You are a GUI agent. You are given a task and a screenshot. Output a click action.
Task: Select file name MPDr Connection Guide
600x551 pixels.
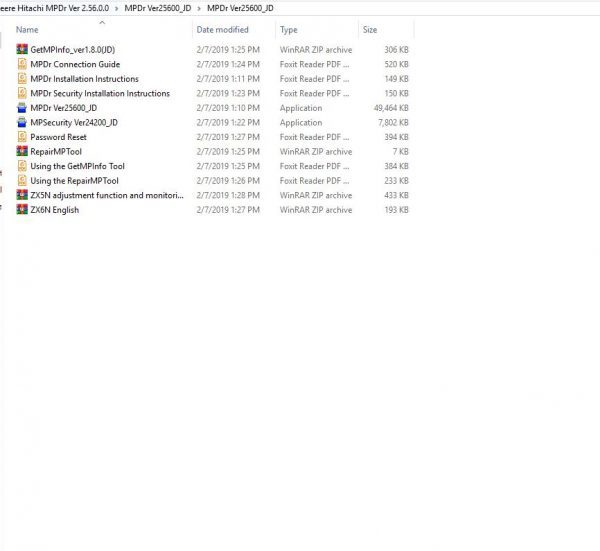pos(75,64)
